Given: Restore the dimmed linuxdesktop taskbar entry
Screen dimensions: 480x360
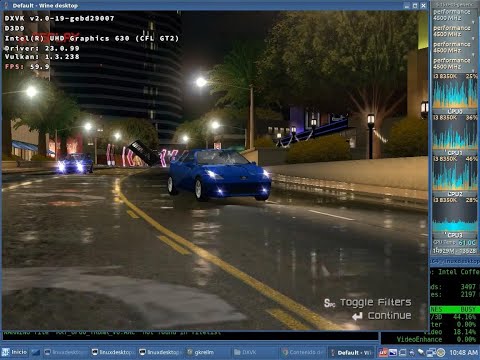Looking at the screenshot, I should click(66, 352).
